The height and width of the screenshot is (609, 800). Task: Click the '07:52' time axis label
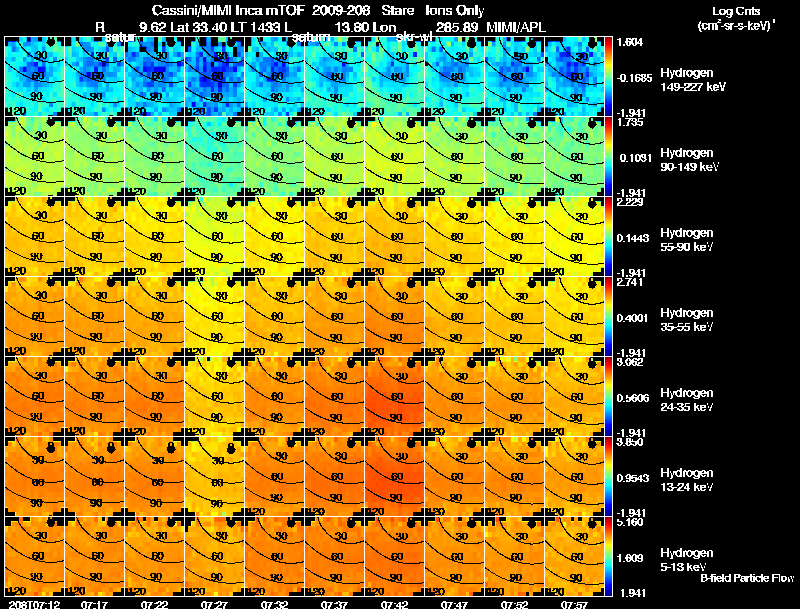[x=514, y=604]
